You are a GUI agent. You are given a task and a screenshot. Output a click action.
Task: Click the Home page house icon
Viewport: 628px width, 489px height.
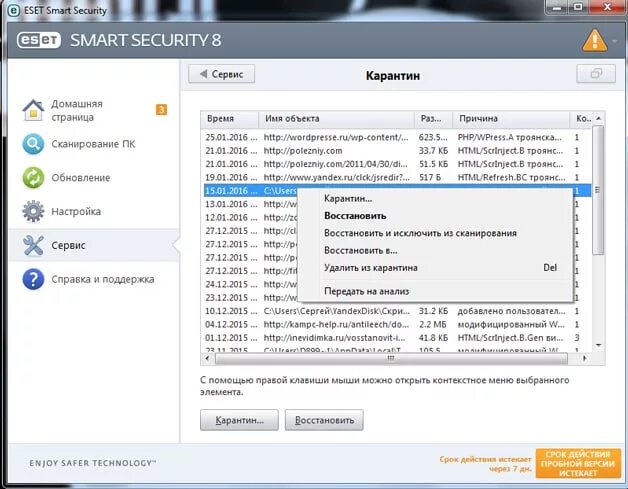click(33, 110)
